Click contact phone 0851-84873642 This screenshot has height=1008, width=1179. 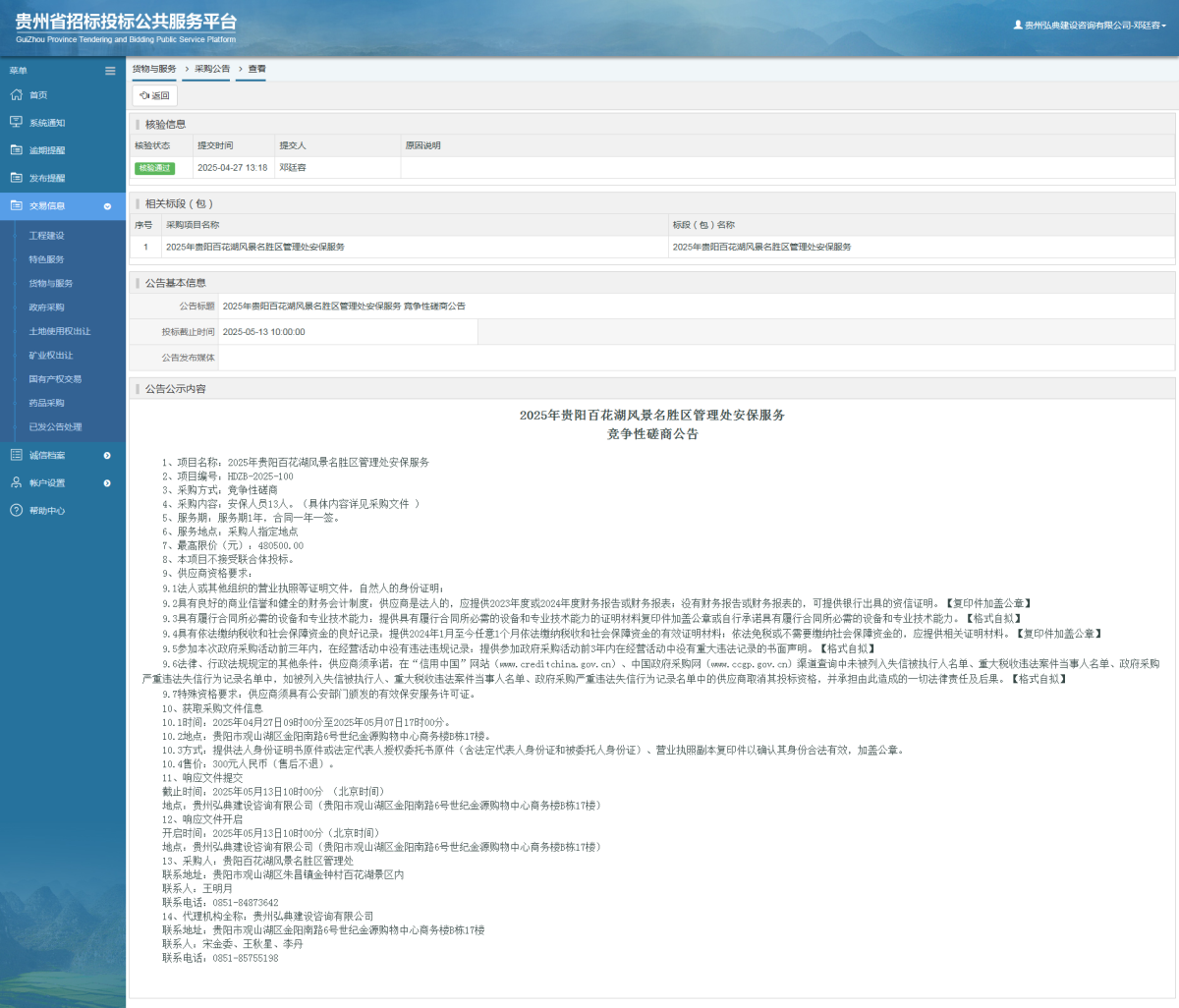point(246,902)
